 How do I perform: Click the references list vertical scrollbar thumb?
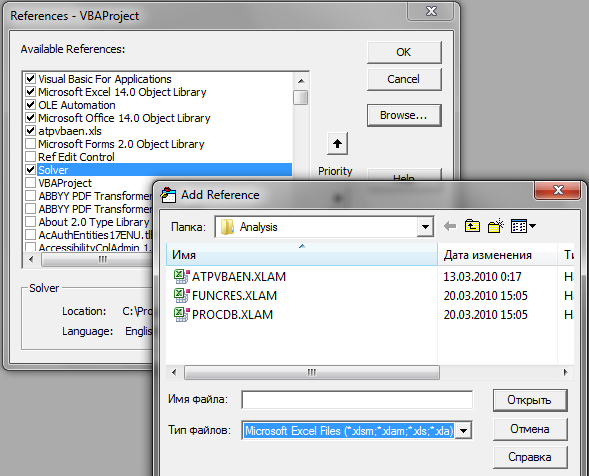click(x=301, y=98)
